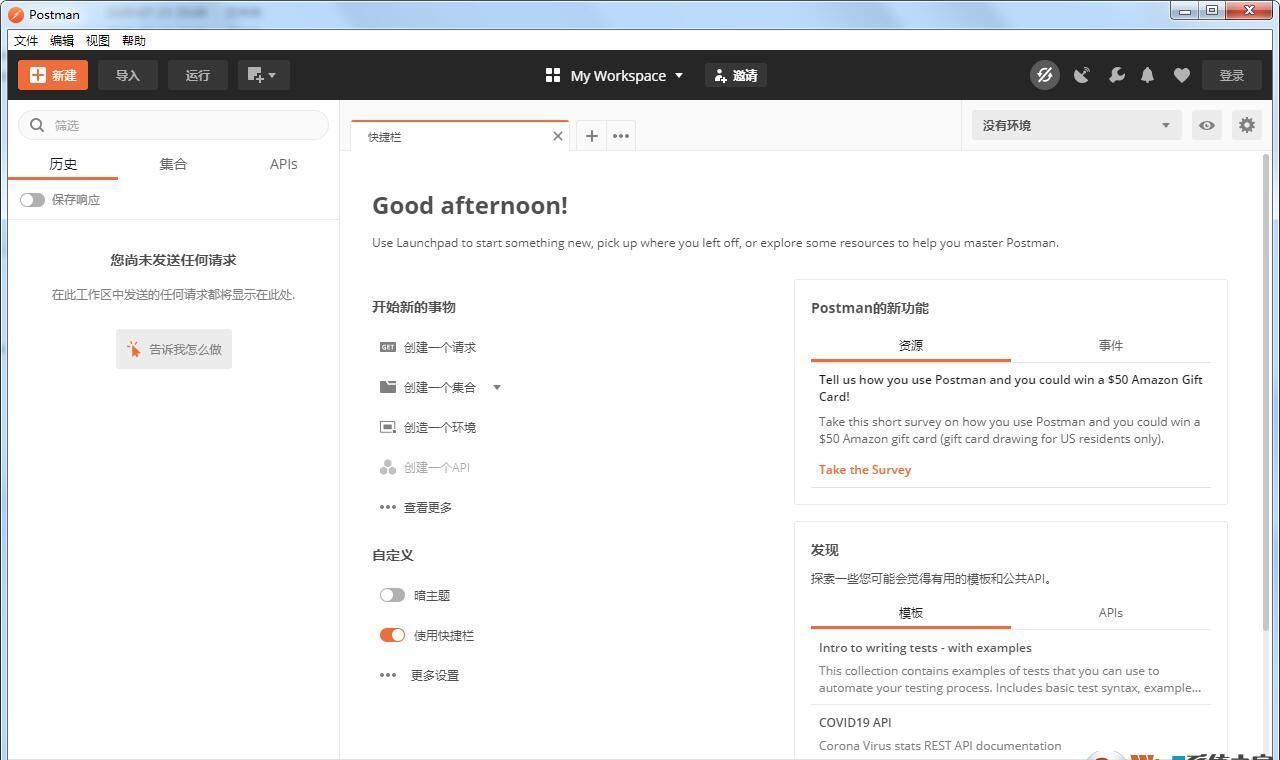Click the sync status offline icon
Viewport: 1280px width, 760px height.
pos(1045,75)
